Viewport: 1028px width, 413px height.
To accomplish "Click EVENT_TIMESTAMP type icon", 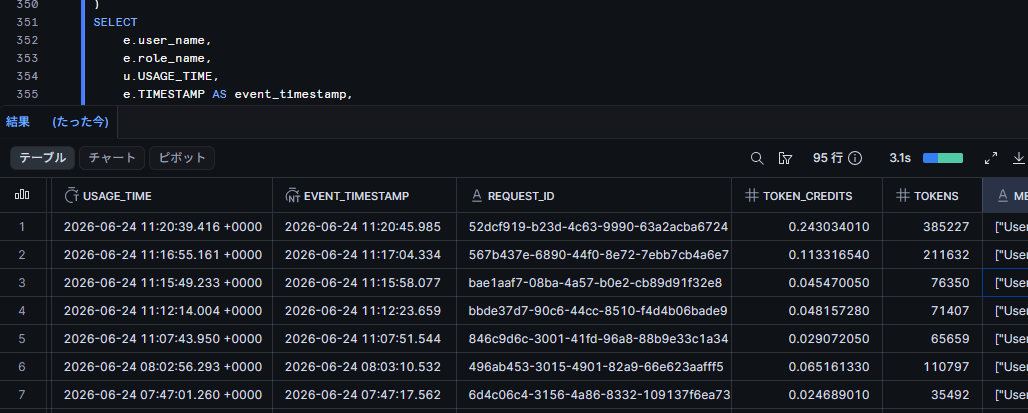I will pyautogui.click(x=292, y=195).
